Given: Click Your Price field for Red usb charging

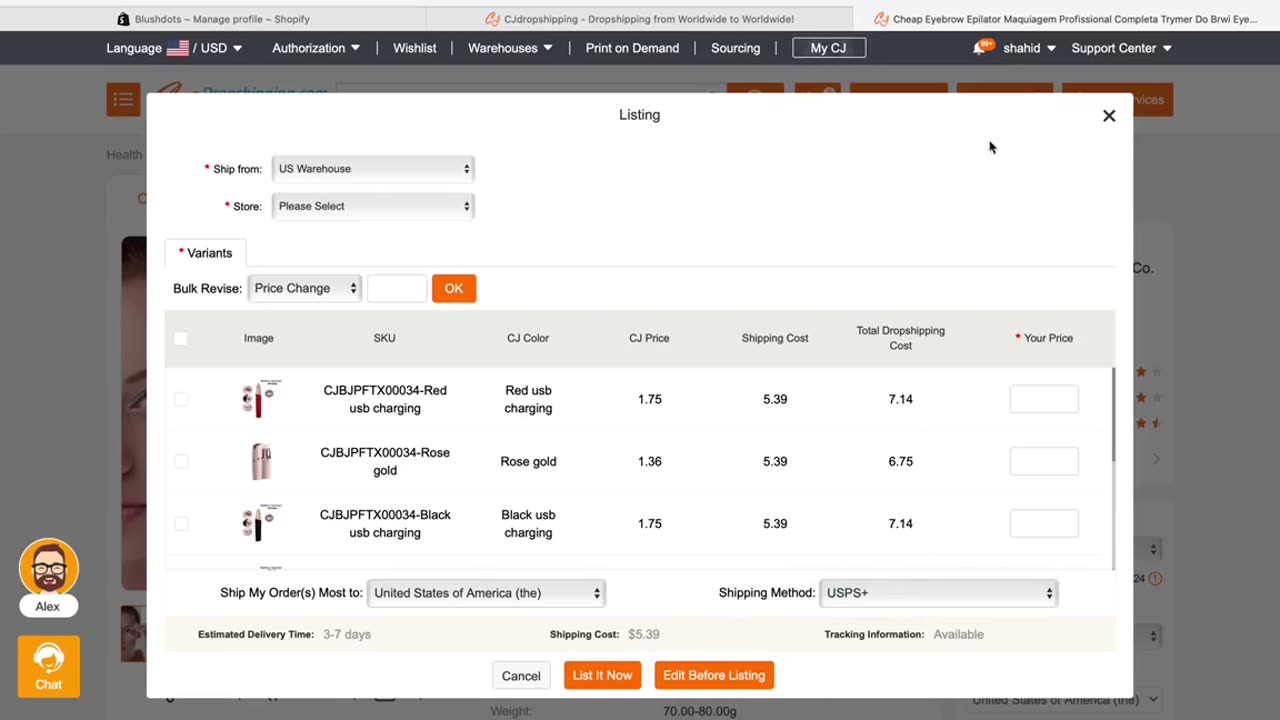Looking at the screenshot, I should click(x=1044, y=399).
